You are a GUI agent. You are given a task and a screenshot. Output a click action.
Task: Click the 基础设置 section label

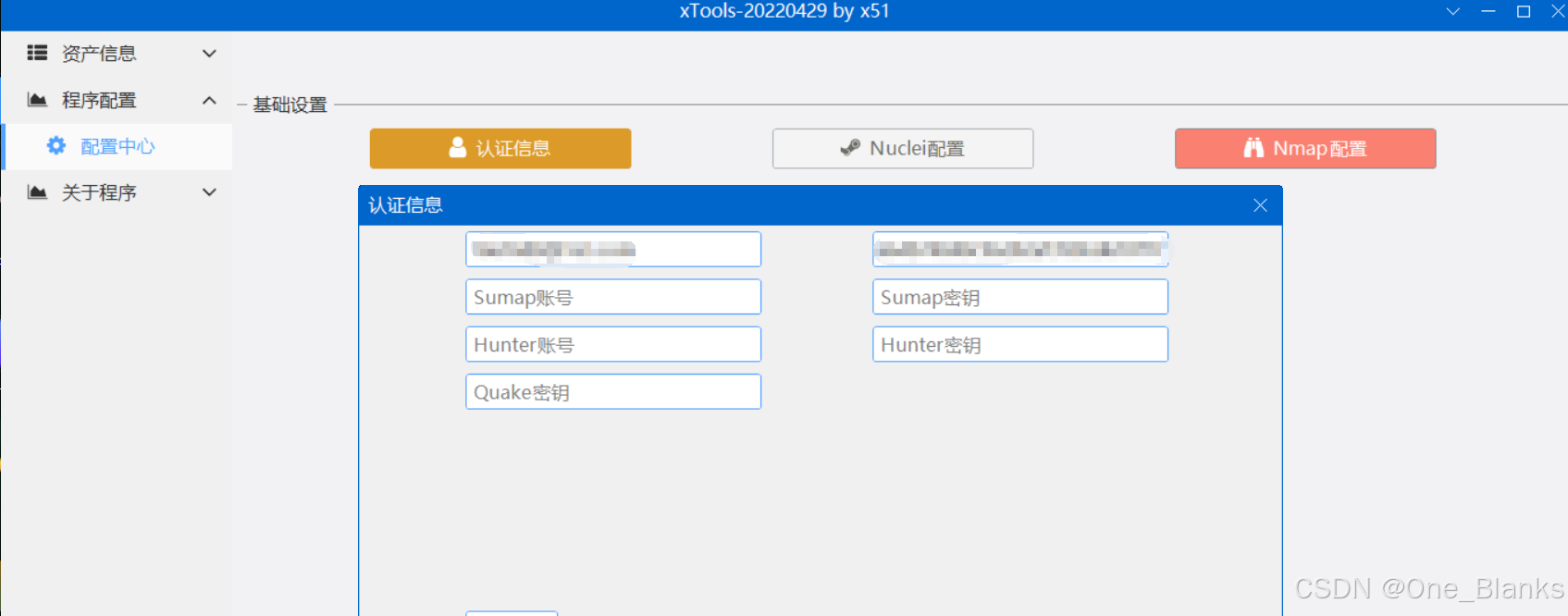click(x=290, y=105)
